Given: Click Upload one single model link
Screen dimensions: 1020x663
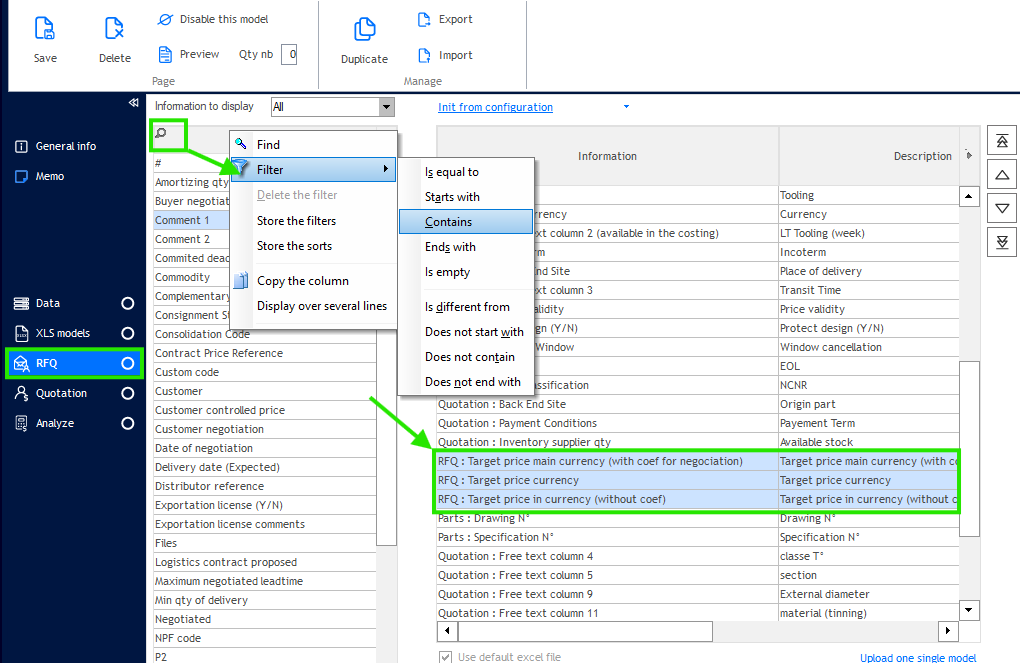Looking at the screenshot, I should (918, 657).
